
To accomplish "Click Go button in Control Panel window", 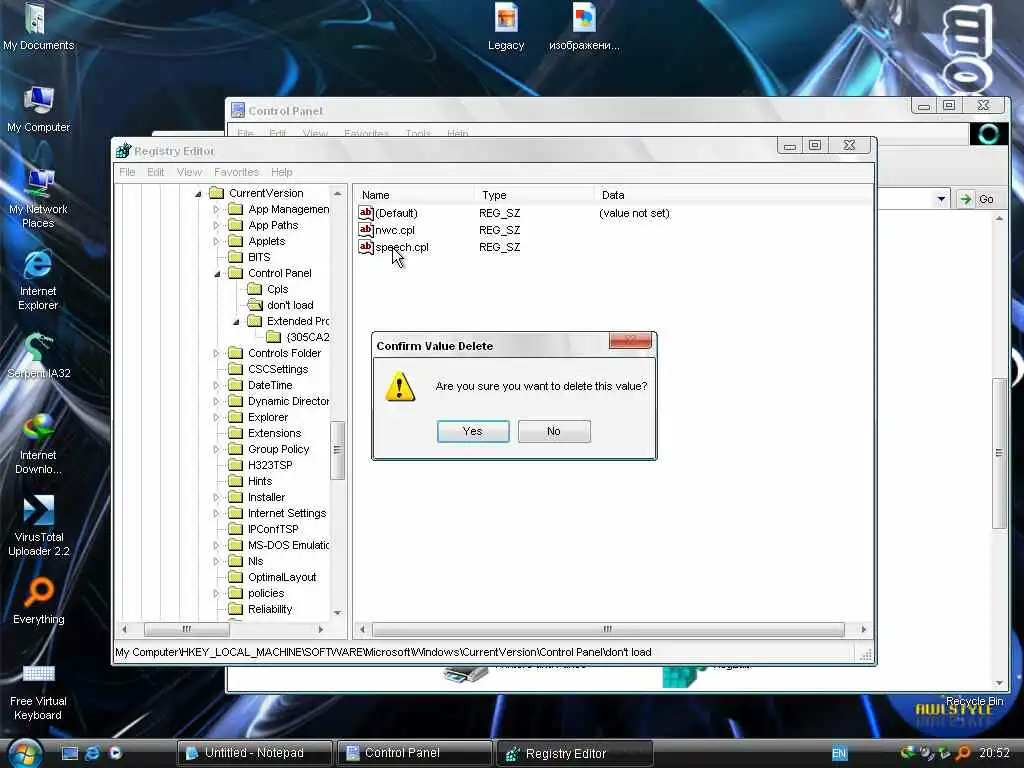I will tap(979, 199).
